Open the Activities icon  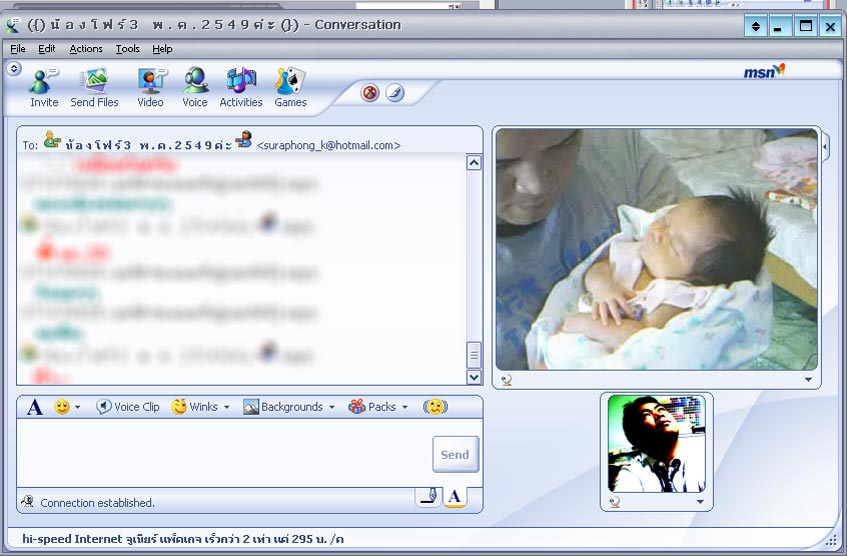point(241,84)
